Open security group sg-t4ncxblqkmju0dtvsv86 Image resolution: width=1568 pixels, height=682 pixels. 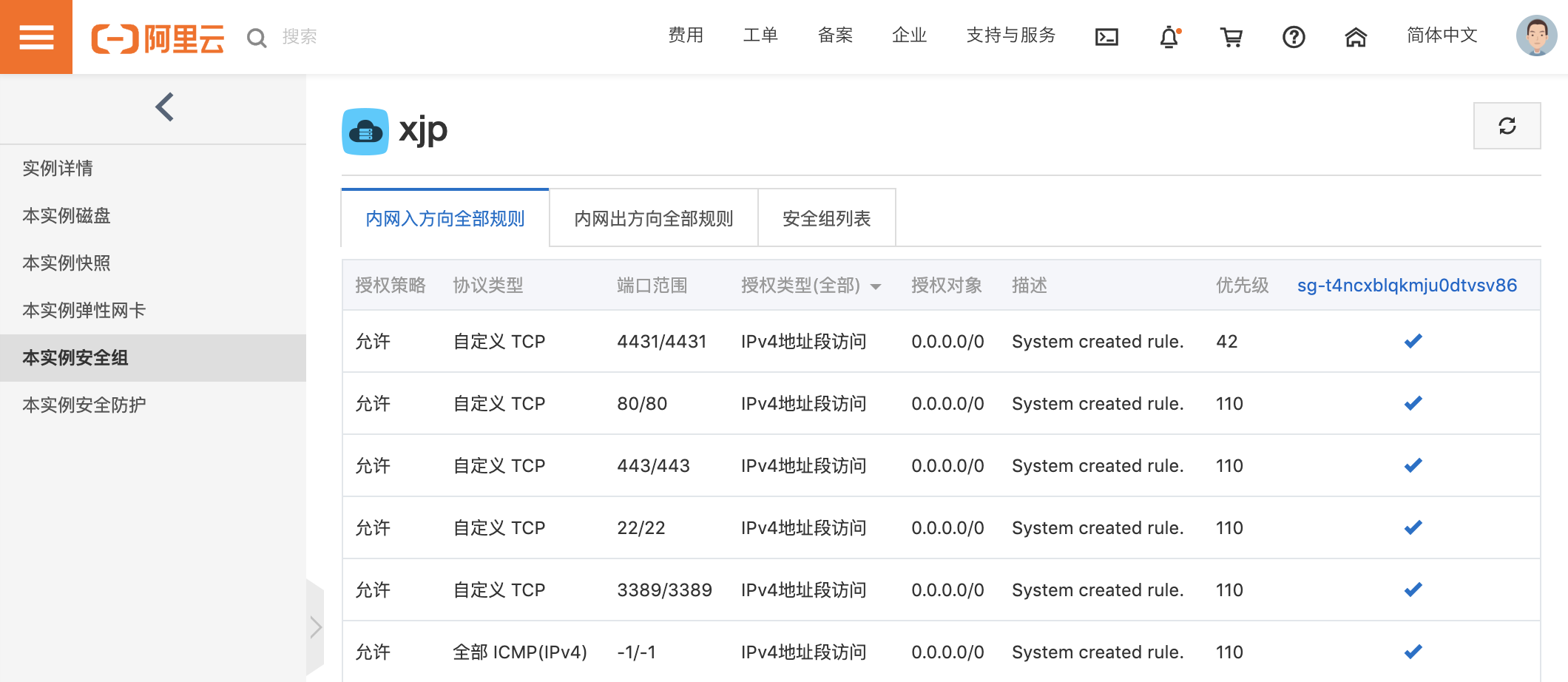click(1406, 285)
